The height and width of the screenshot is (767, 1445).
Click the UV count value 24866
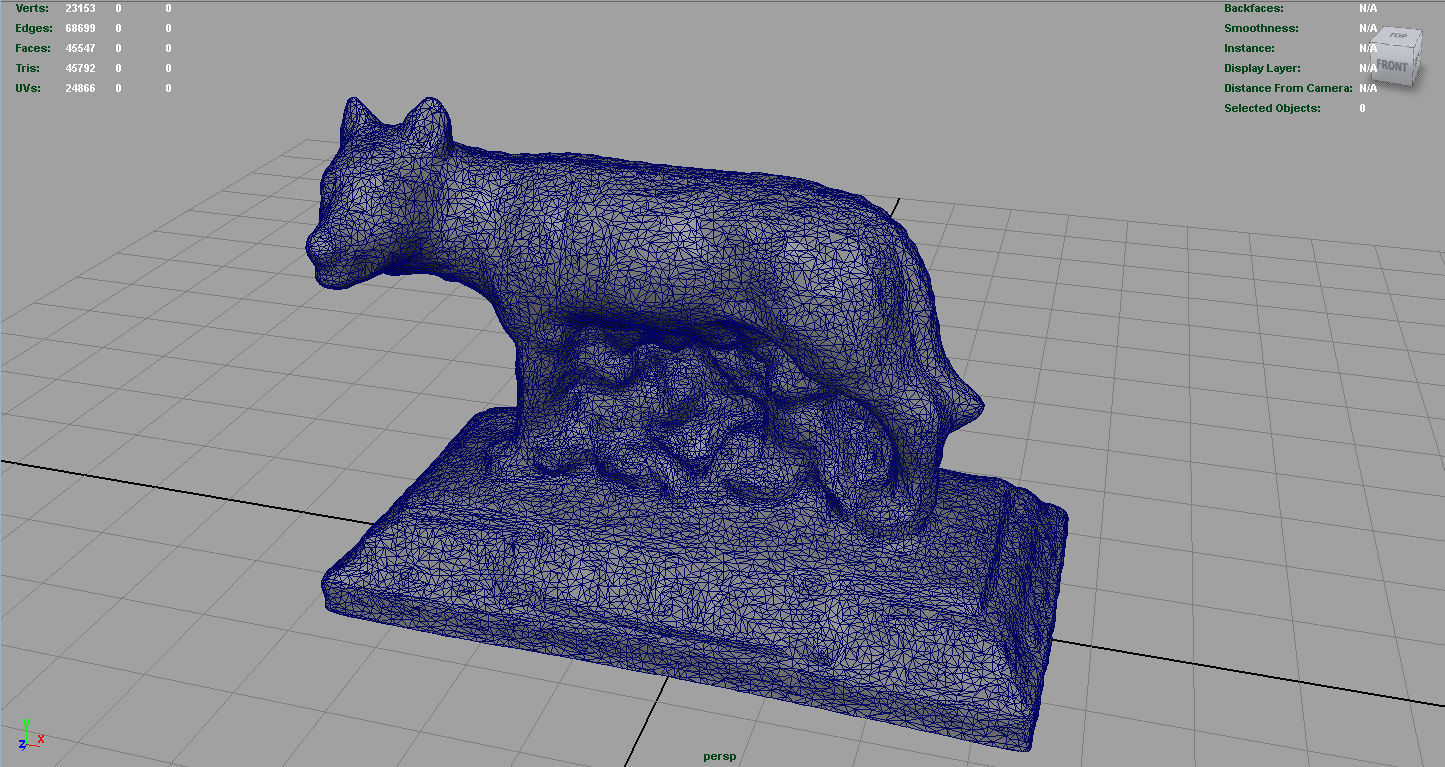[80, 88]
